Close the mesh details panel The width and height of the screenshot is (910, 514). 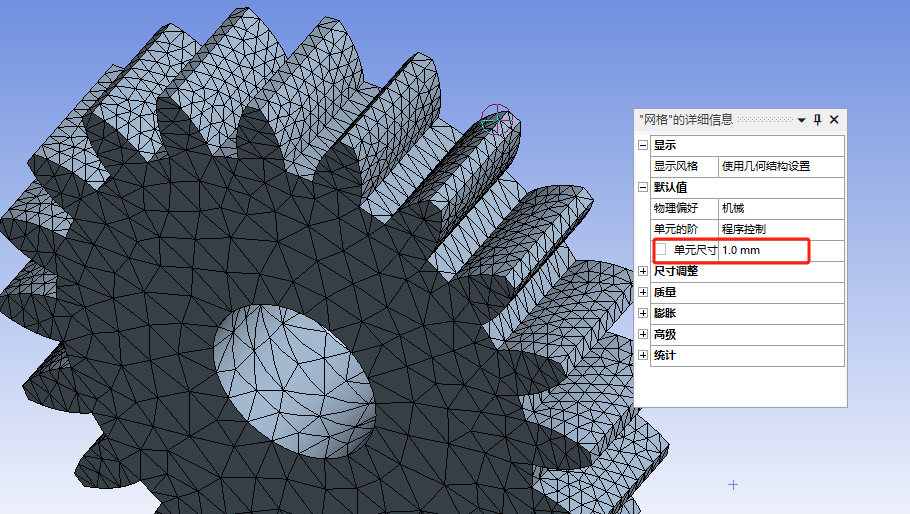point(834,120)
